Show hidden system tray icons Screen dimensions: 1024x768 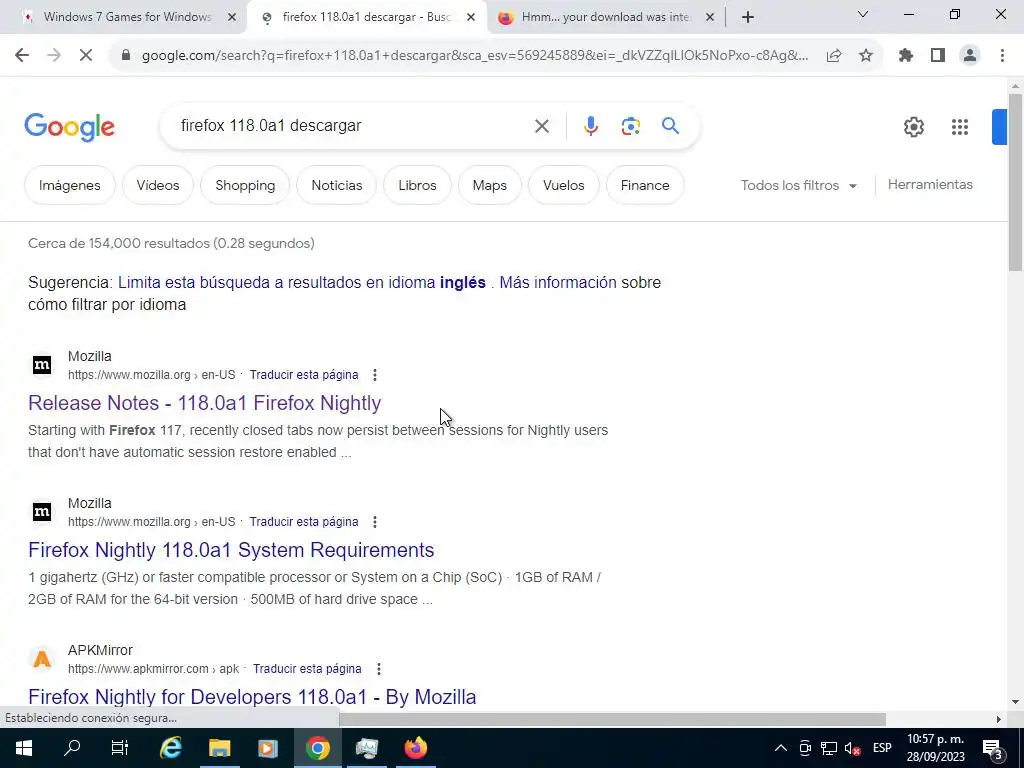click(780, 748)
